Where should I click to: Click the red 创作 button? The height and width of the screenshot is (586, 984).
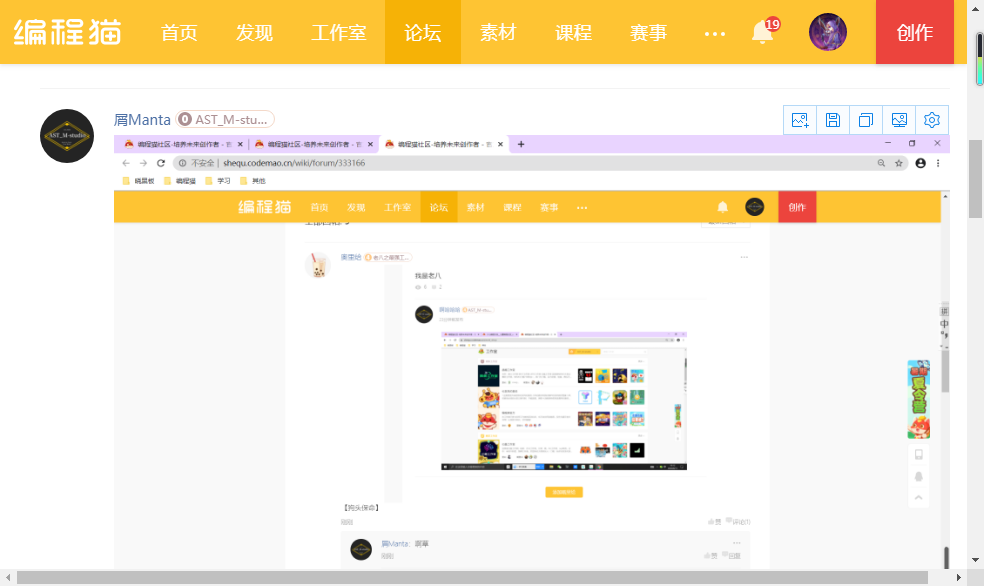click(x=915, y=32)
